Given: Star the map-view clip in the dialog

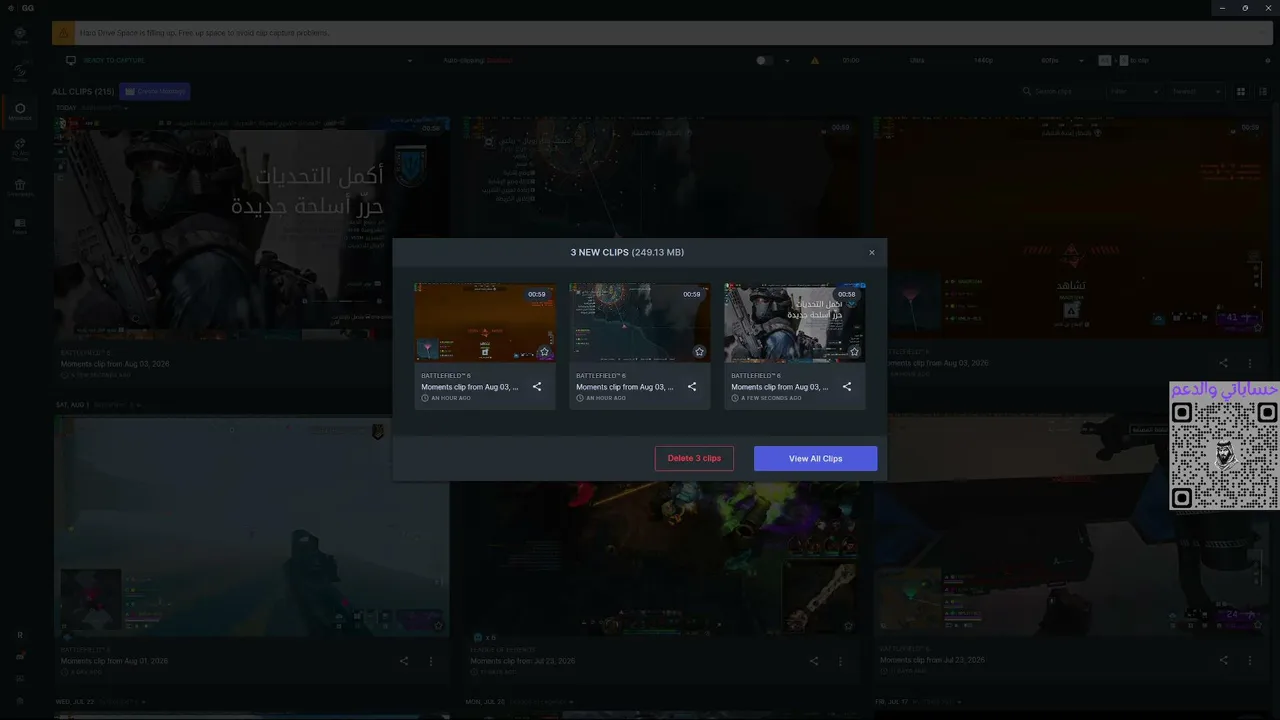Looking at the screenshot, I should coord(699,352).
